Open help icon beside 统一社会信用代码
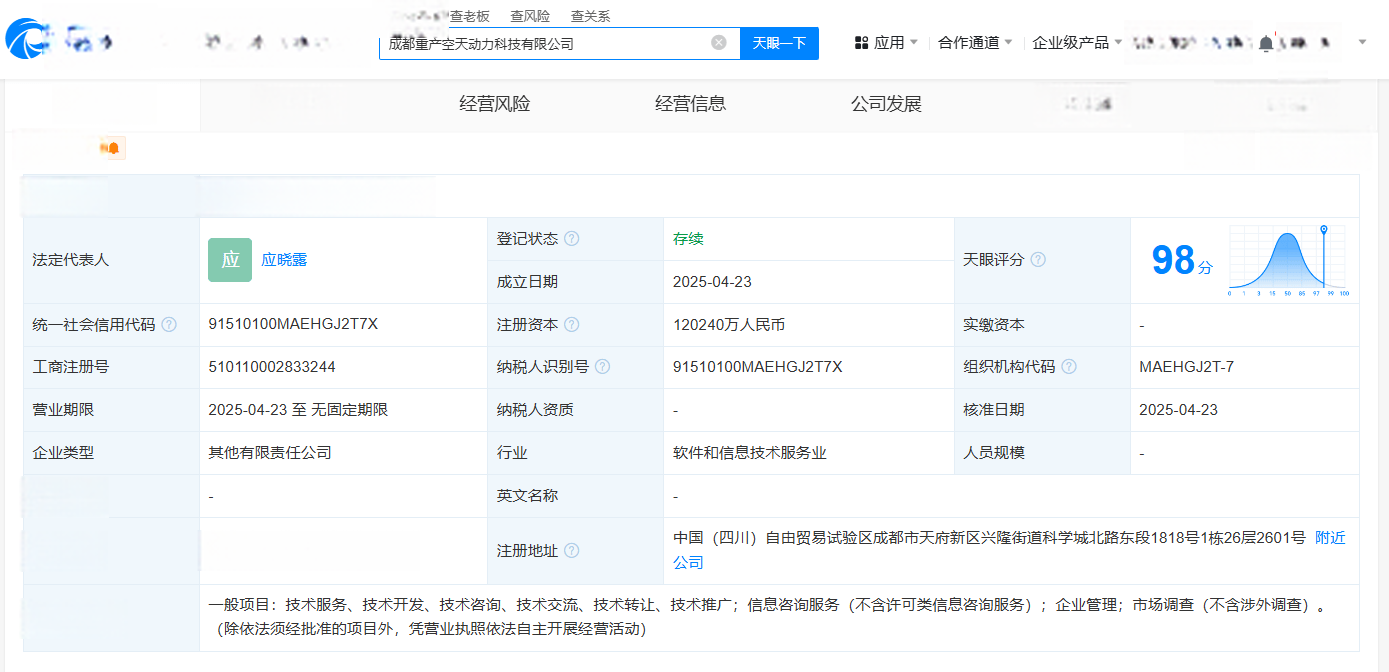1389x672 pixels. pos(169,325)
